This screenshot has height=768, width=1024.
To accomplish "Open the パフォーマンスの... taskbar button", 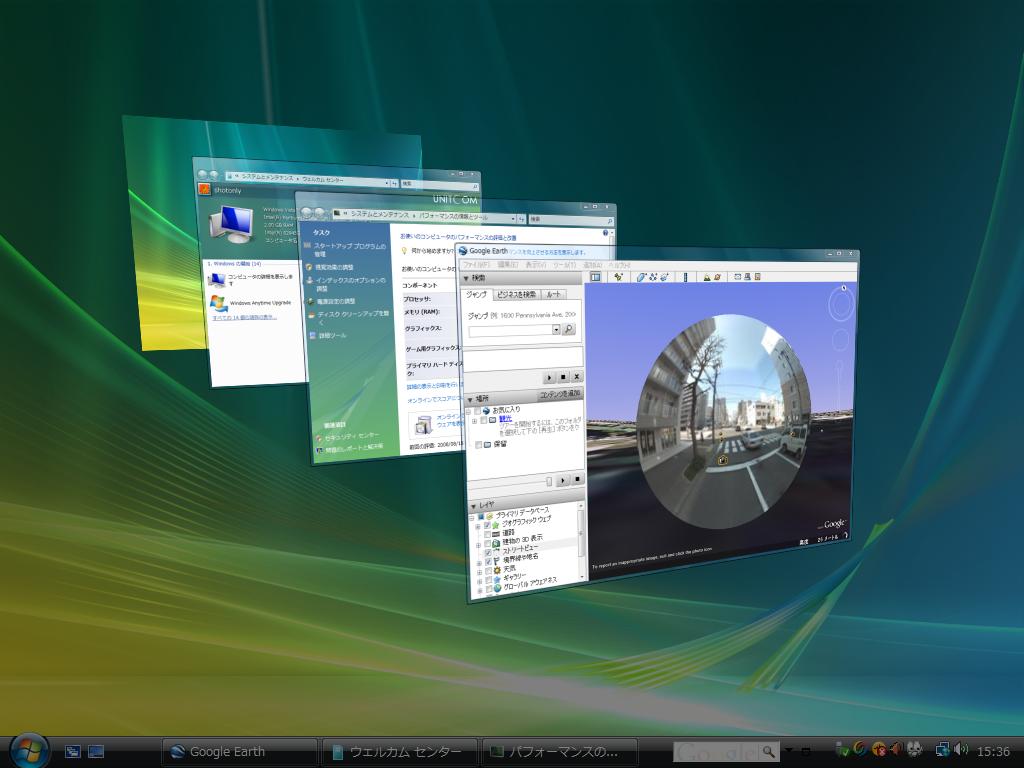I will [560, 752].
